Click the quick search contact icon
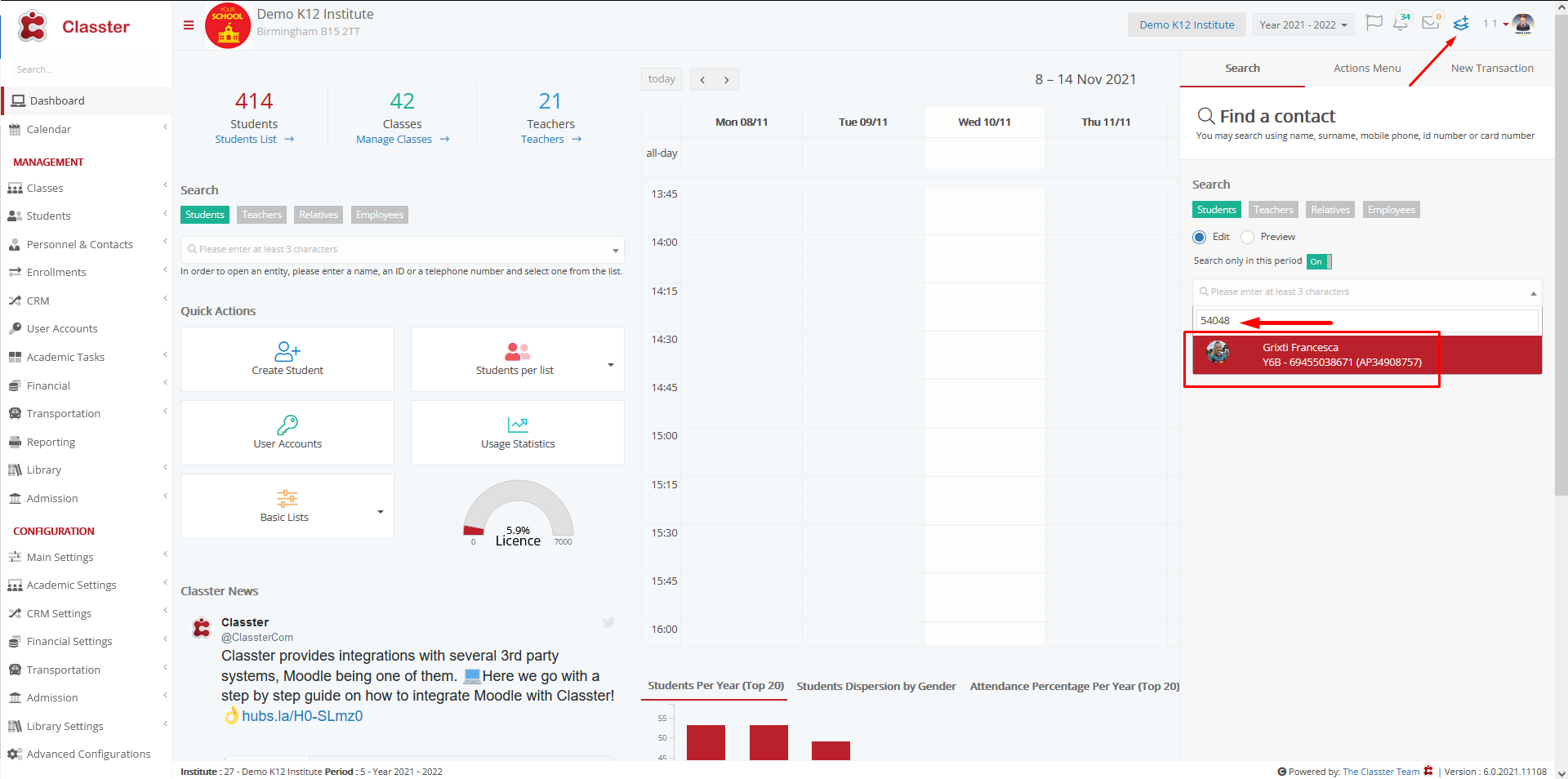The width and height of the screenshot is (1568, 779). (1461, 24)
